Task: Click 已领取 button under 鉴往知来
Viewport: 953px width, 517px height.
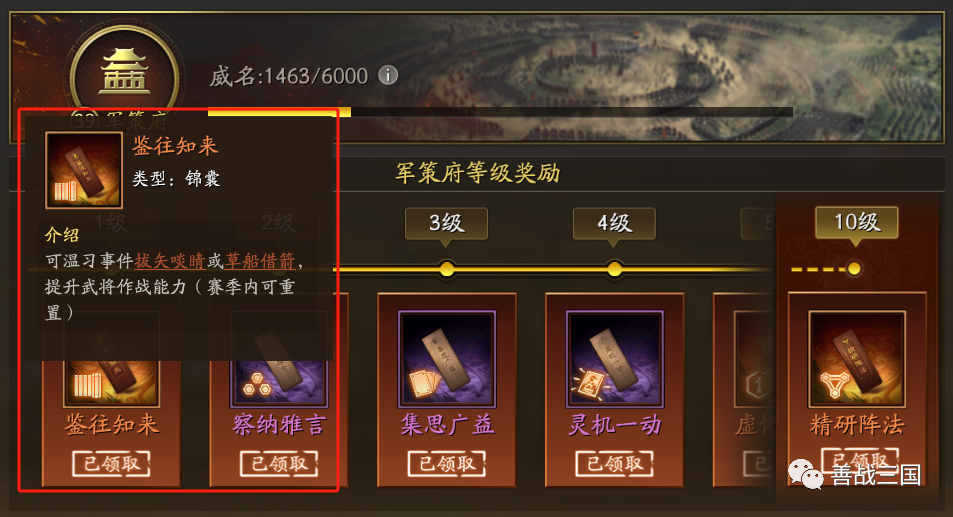Action: [x=111, y=464]
